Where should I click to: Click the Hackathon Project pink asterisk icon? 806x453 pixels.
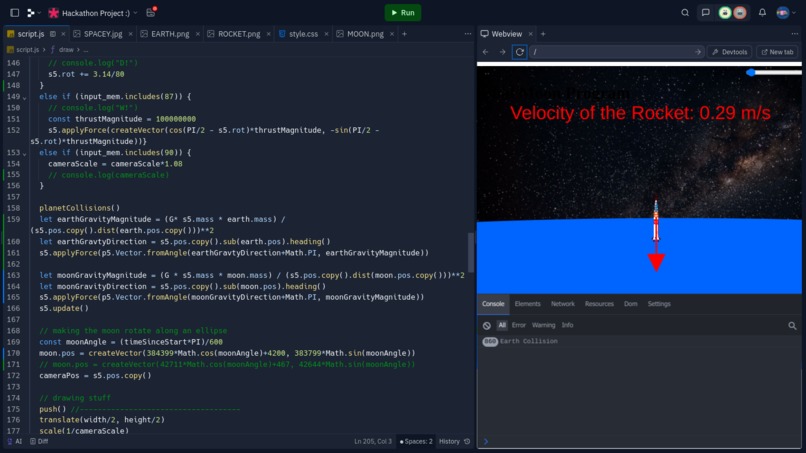(x=53, y=13)
